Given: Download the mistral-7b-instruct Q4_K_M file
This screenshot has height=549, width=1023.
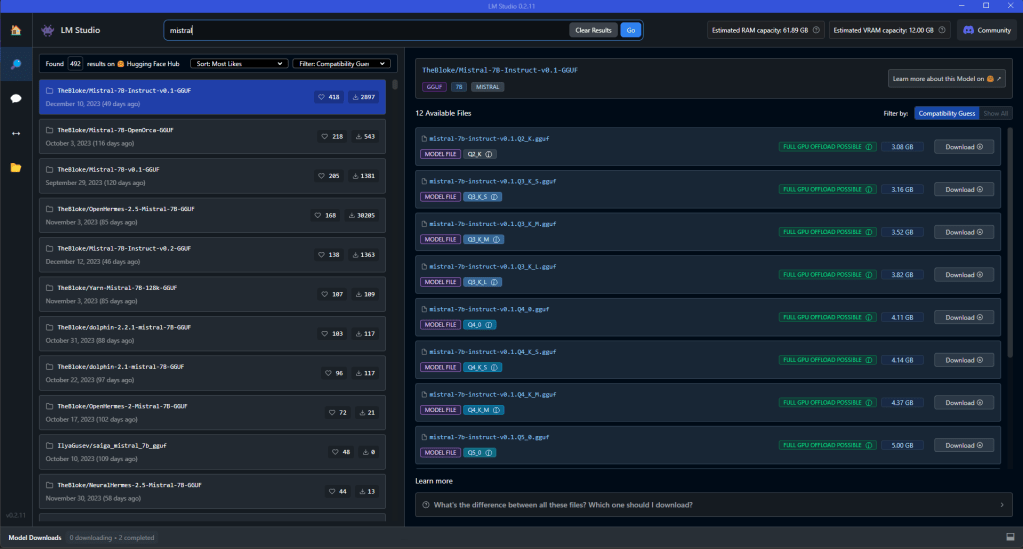Looking at the screenshot, I should coord(963,402).
